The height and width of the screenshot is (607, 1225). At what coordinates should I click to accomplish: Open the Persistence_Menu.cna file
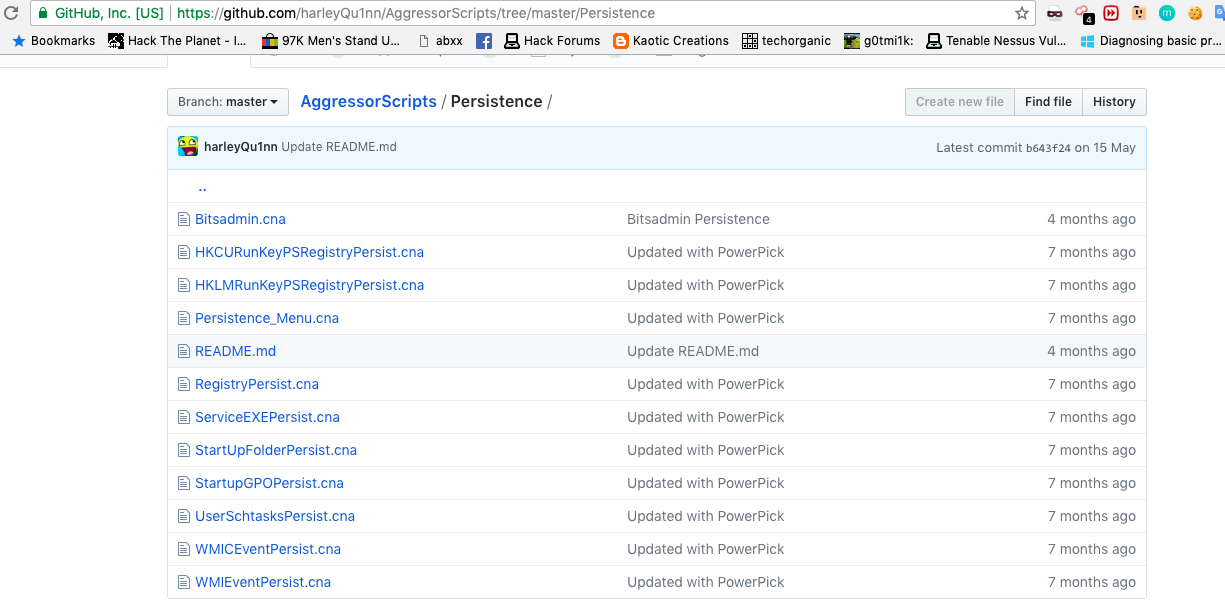point(267,318)
